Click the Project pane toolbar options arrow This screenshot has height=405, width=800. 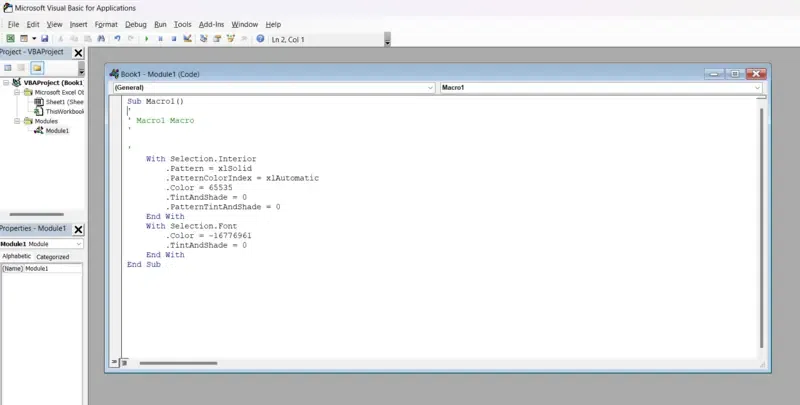pos(81,69)
